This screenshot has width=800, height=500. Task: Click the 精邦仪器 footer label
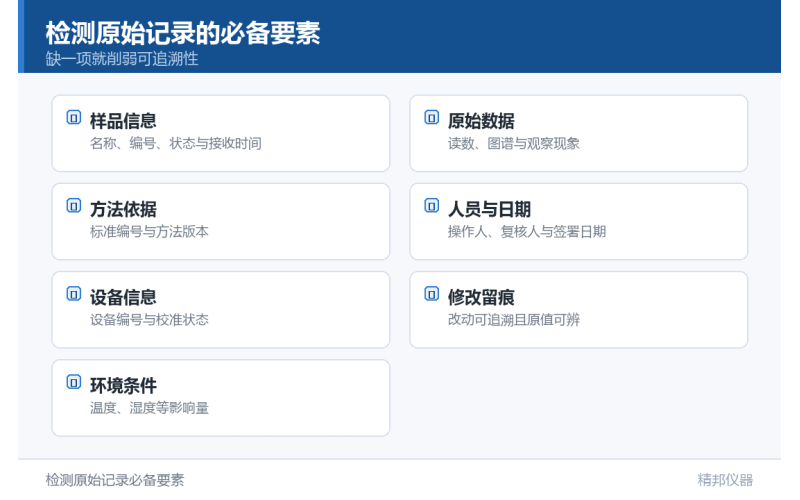tap(725, 480)
